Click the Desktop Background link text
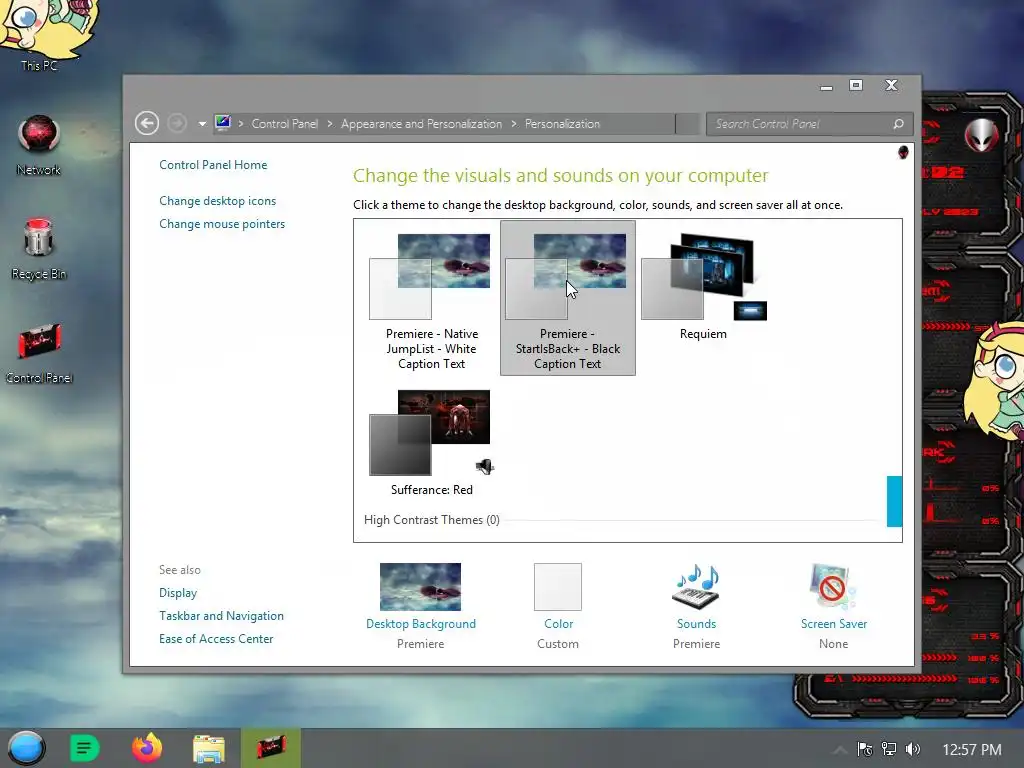This screenshot has width=1024, height=768. coord(421,624)
